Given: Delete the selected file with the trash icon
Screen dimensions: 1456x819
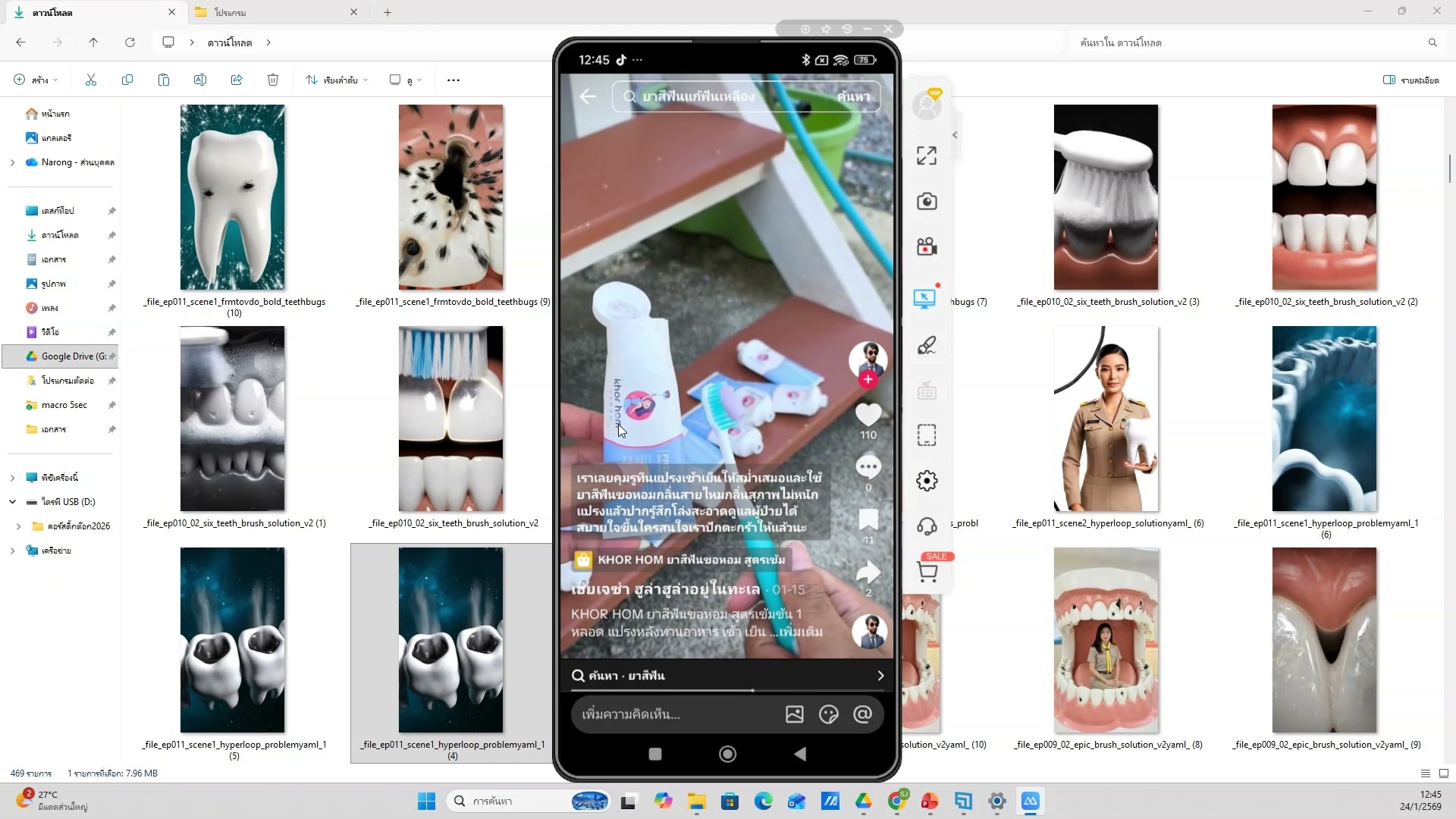Looking at the screenshot, I should point(273,80).
